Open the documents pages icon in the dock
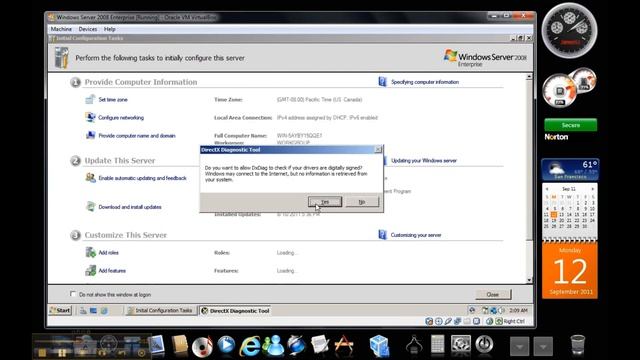Image resolution: width=640 pixels, height=360 pixels. (x=320, y=344)
